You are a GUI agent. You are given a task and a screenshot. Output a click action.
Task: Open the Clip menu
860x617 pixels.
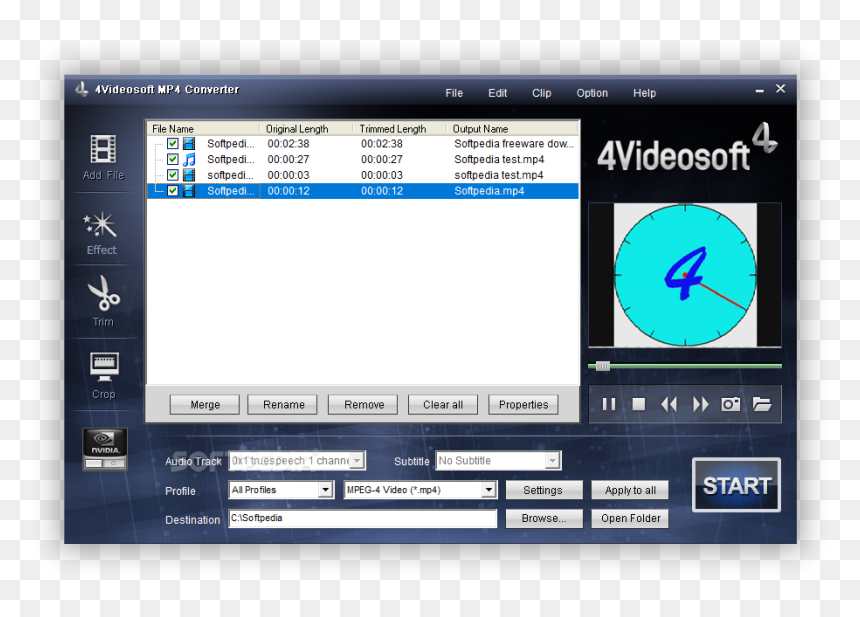click(x=541, y=93)
